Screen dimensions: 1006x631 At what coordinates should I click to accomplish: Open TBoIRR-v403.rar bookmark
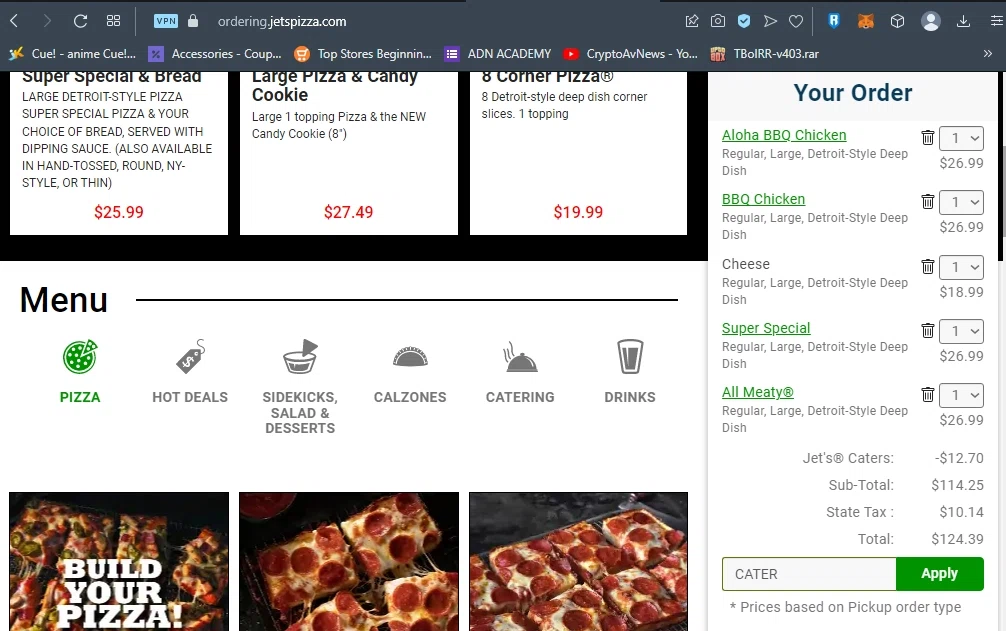tap(764, 54)
